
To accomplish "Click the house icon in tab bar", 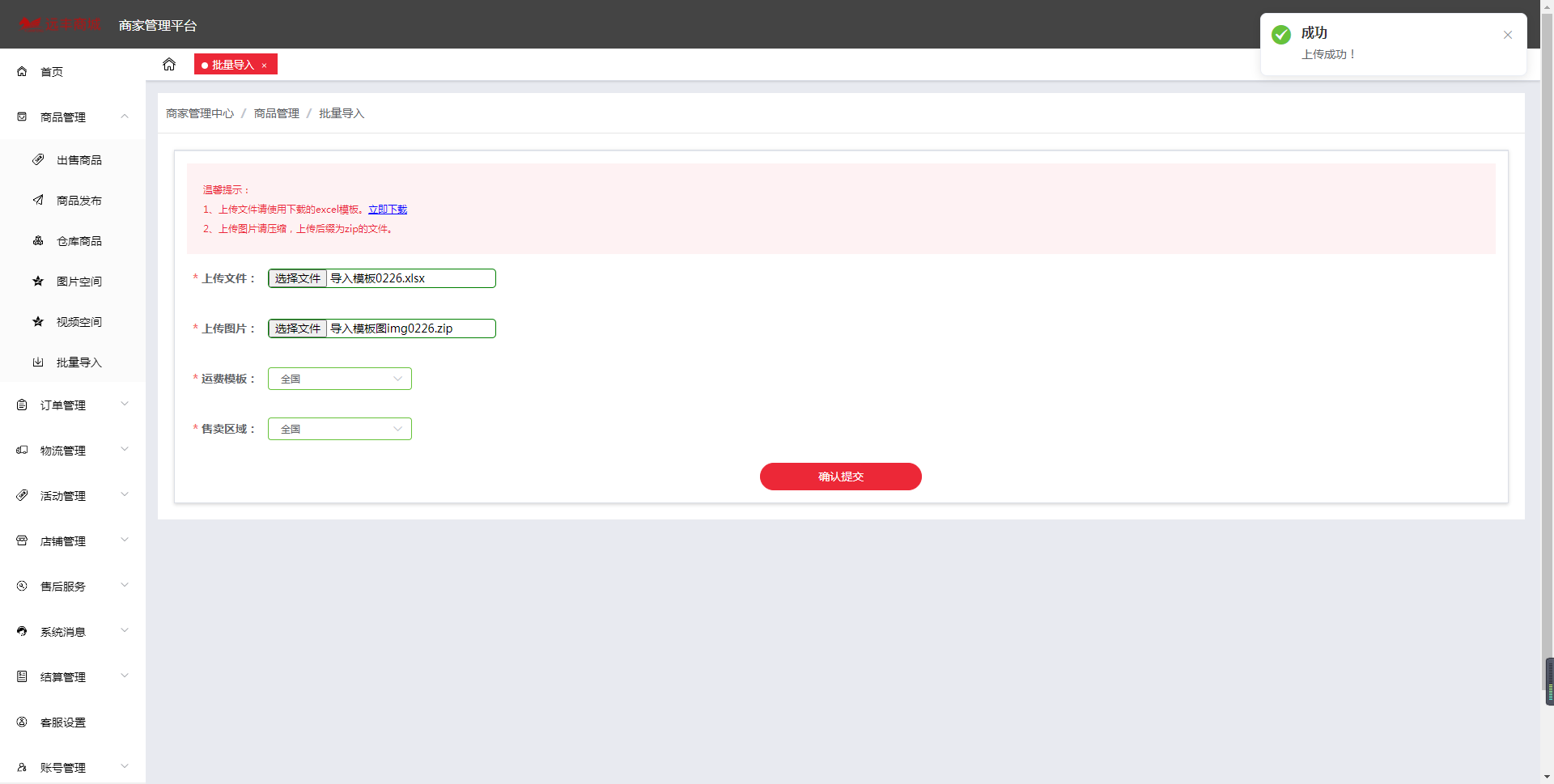I will [x=169, y=64].
